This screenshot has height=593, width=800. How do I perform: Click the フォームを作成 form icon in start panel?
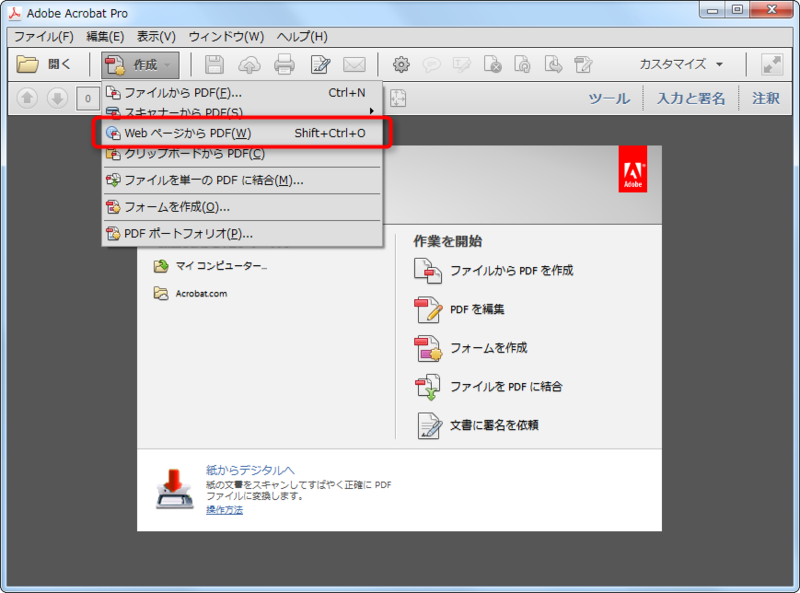pos(428,349)
